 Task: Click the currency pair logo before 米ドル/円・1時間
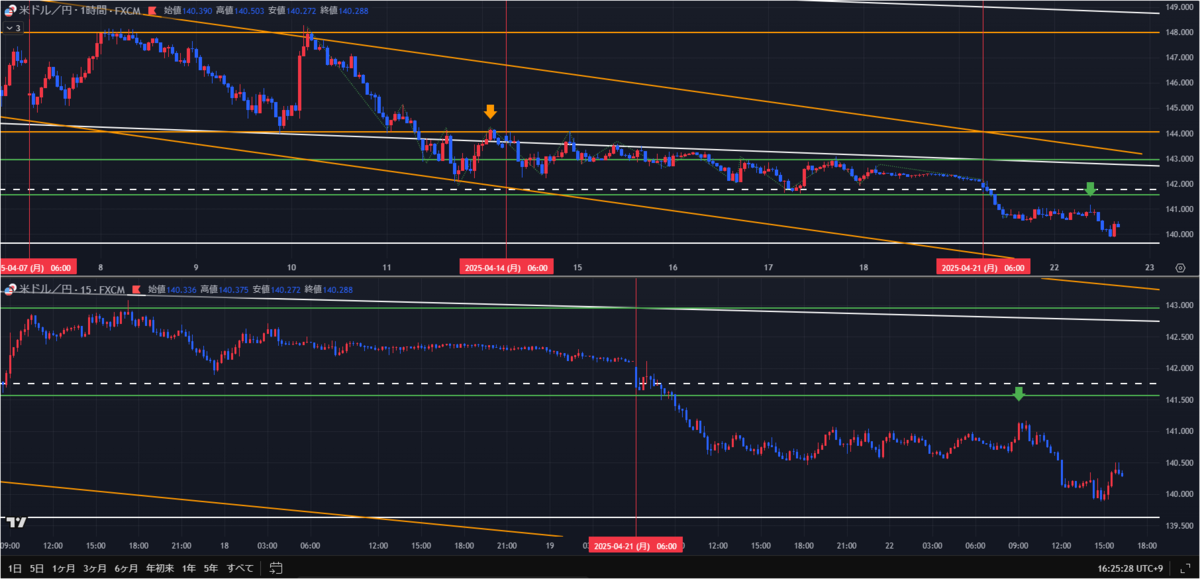point(10,10)
